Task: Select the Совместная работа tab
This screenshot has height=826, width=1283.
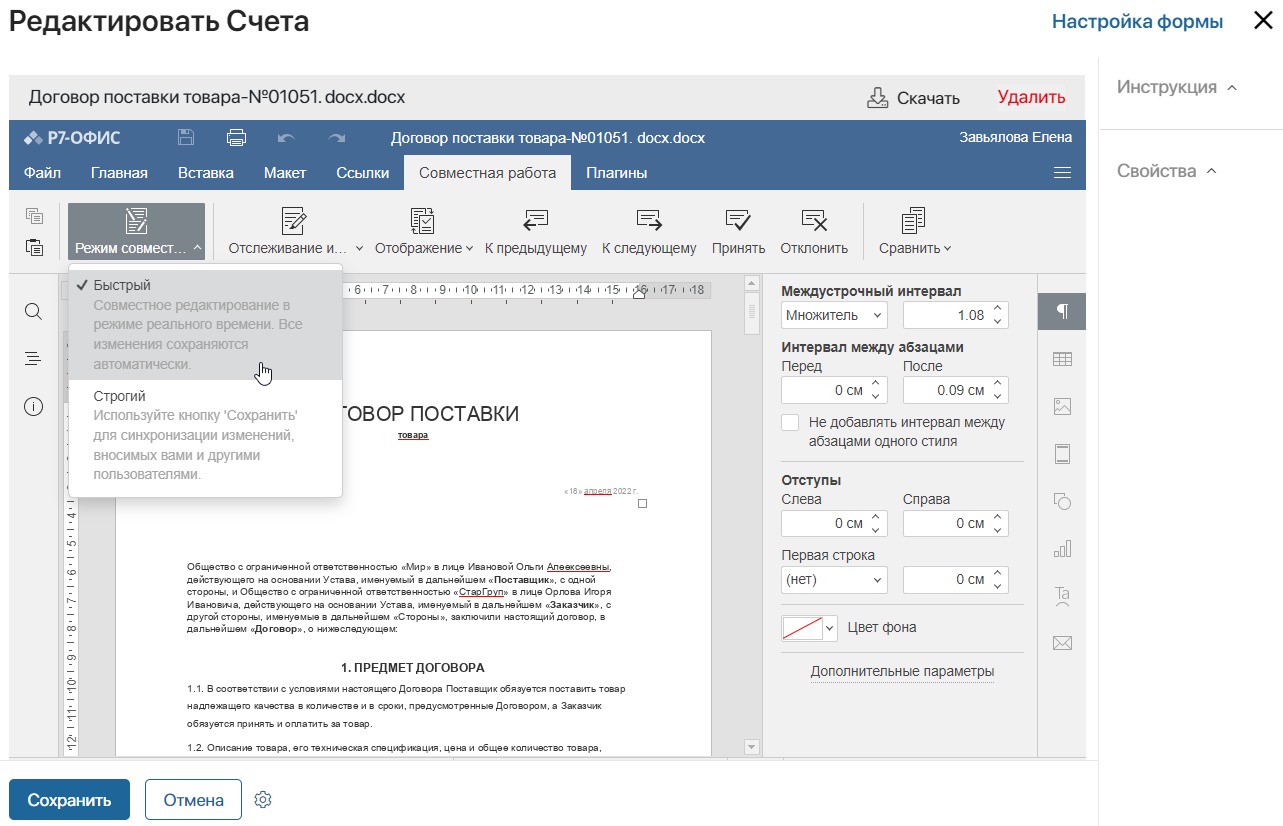Action: (x=488, y=173)
